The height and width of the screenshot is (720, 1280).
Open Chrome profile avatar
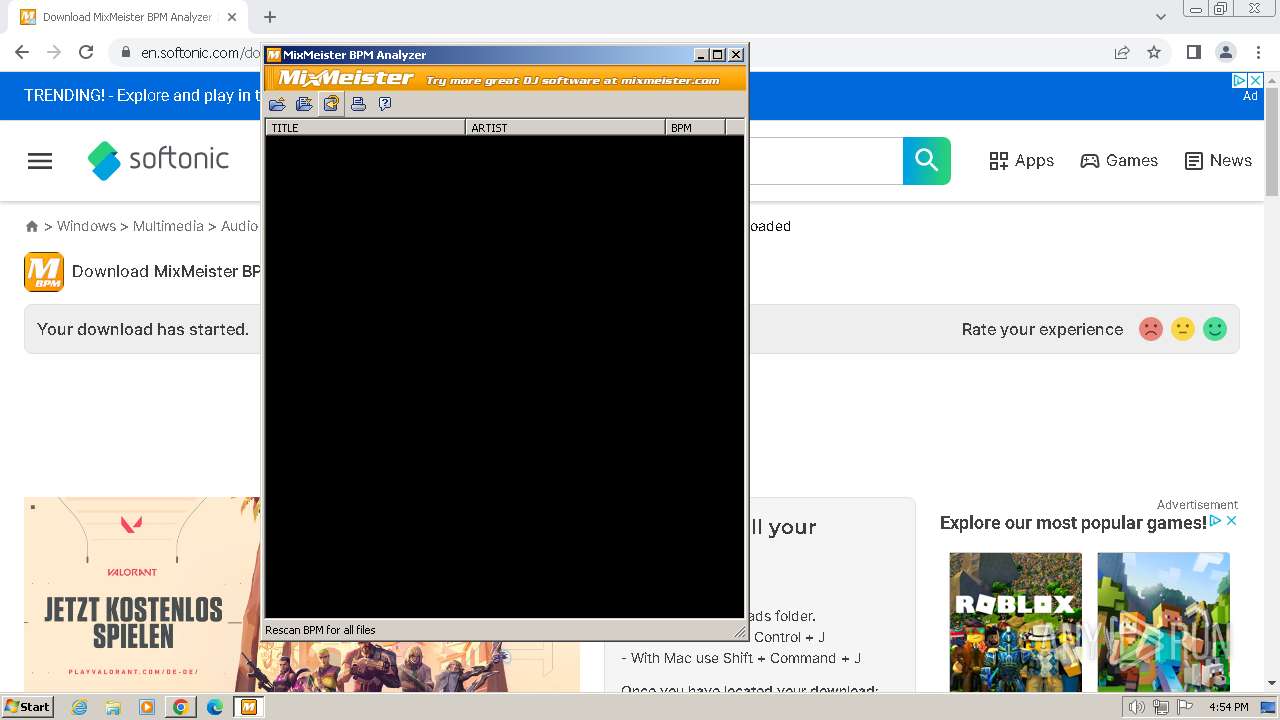1225,52
